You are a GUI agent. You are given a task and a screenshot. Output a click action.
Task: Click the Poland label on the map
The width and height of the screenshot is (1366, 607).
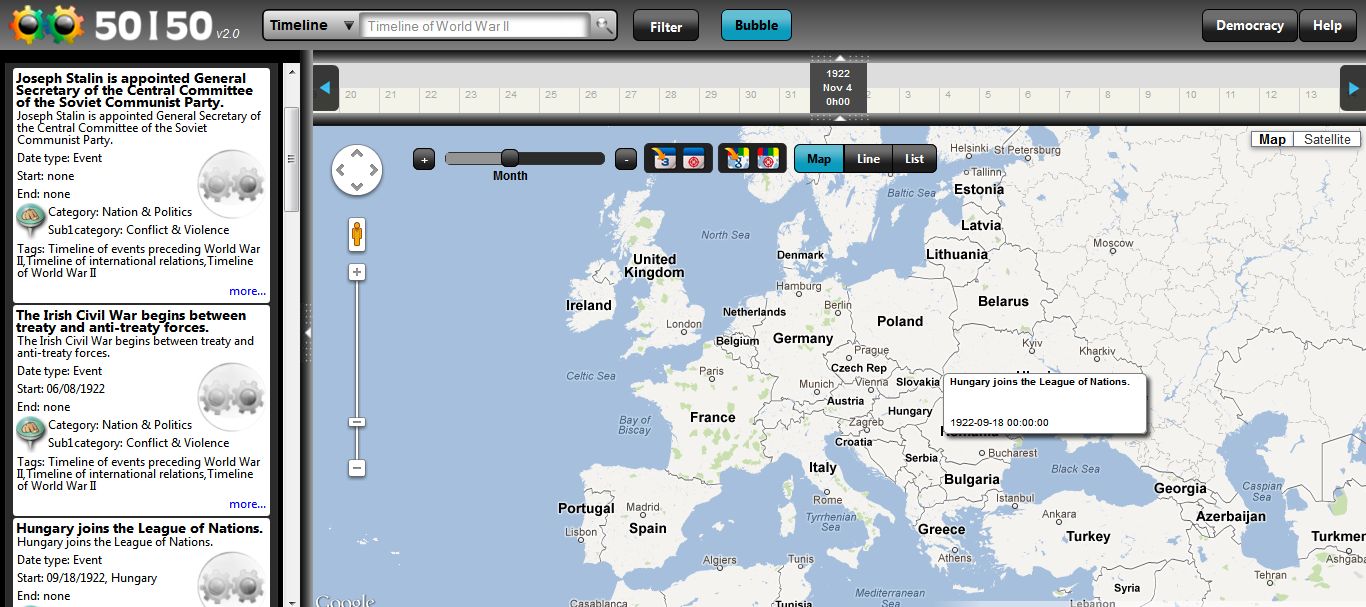tap(900, 321)
